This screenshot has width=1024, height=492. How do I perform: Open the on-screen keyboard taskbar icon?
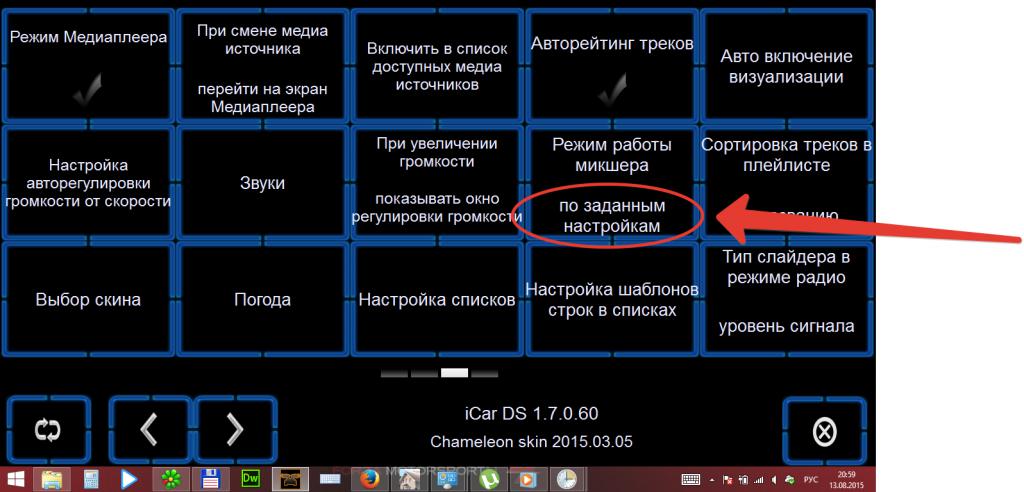tap(330, 480)
